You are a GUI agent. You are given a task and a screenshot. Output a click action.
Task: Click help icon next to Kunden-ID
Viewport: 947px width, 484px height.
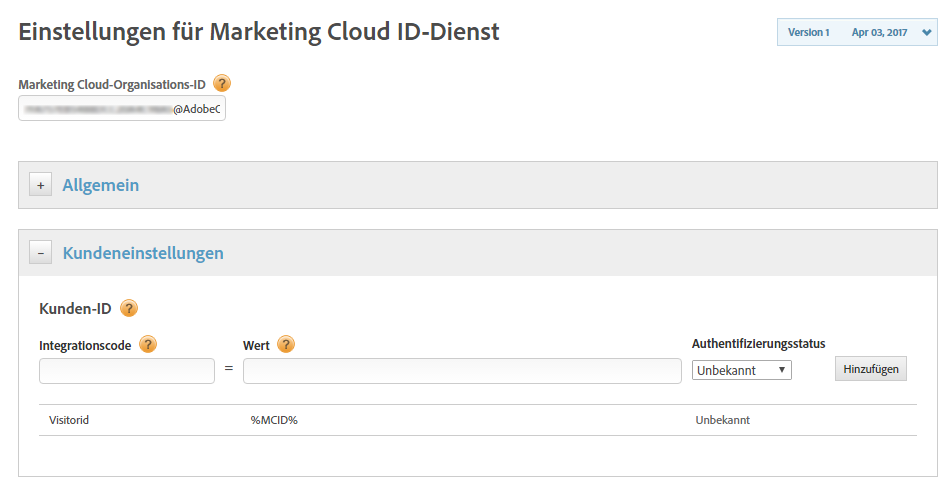tap(128, 308)
